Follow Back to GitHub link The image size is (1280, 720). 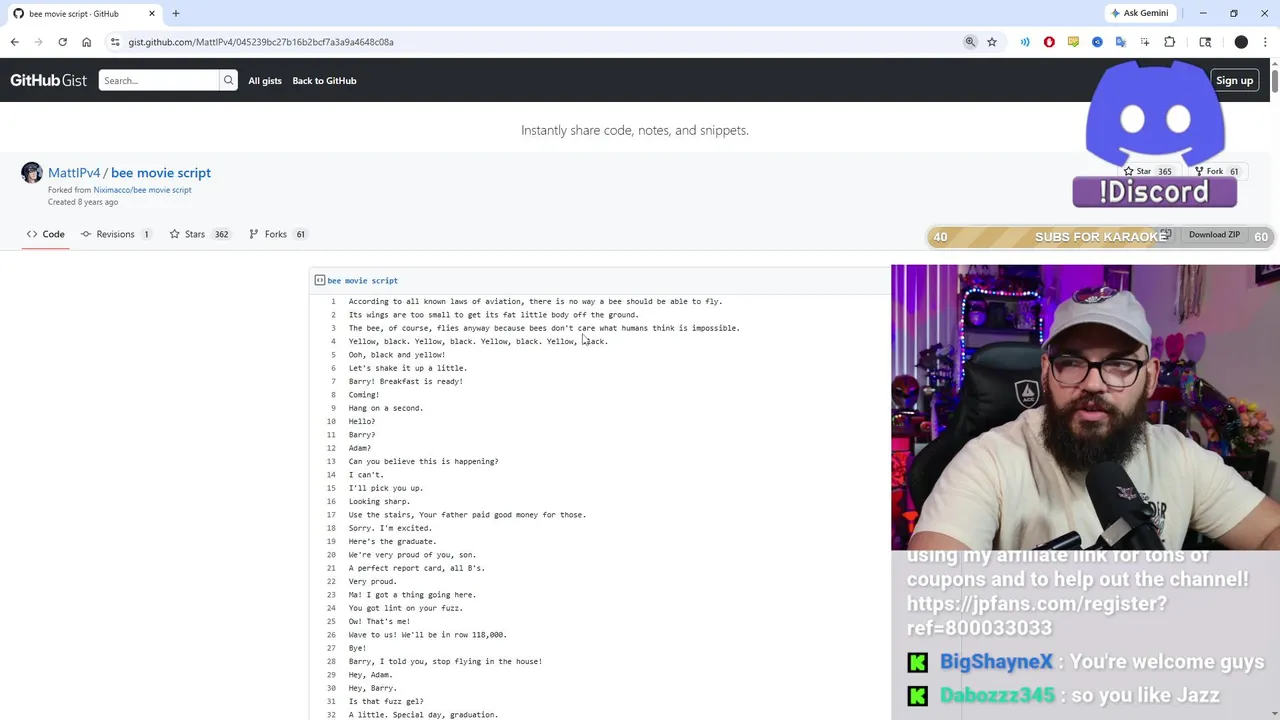[x=324, y=80]
